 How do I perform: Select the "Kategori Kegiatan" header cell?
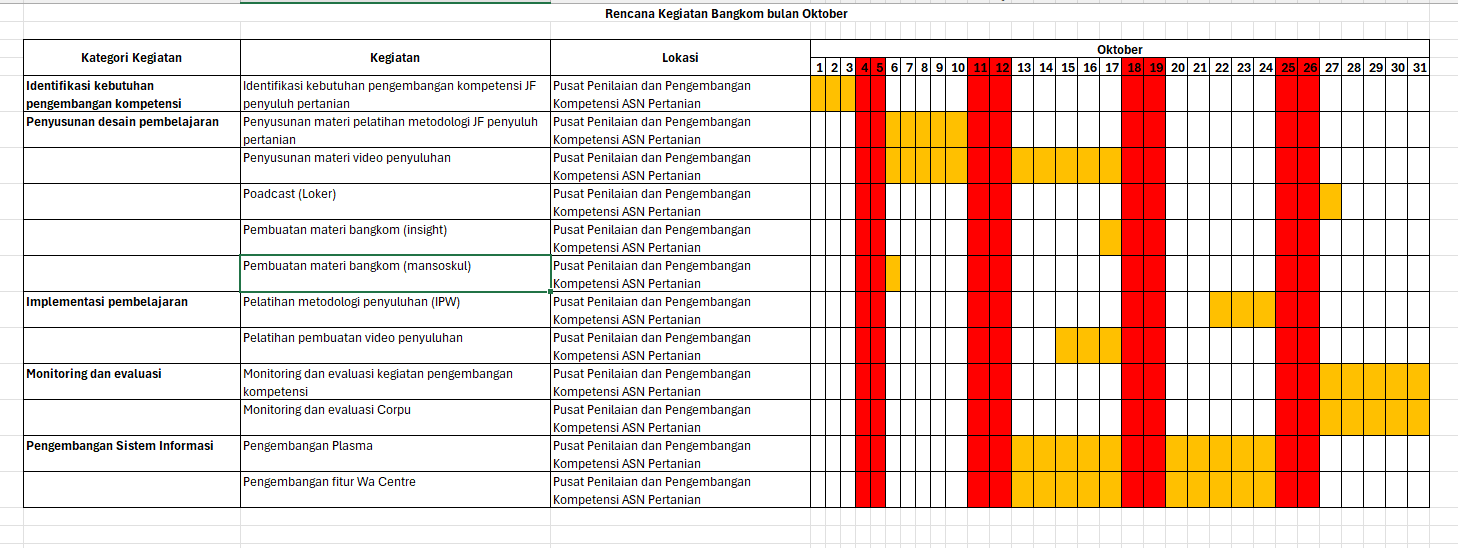[132, 58]
